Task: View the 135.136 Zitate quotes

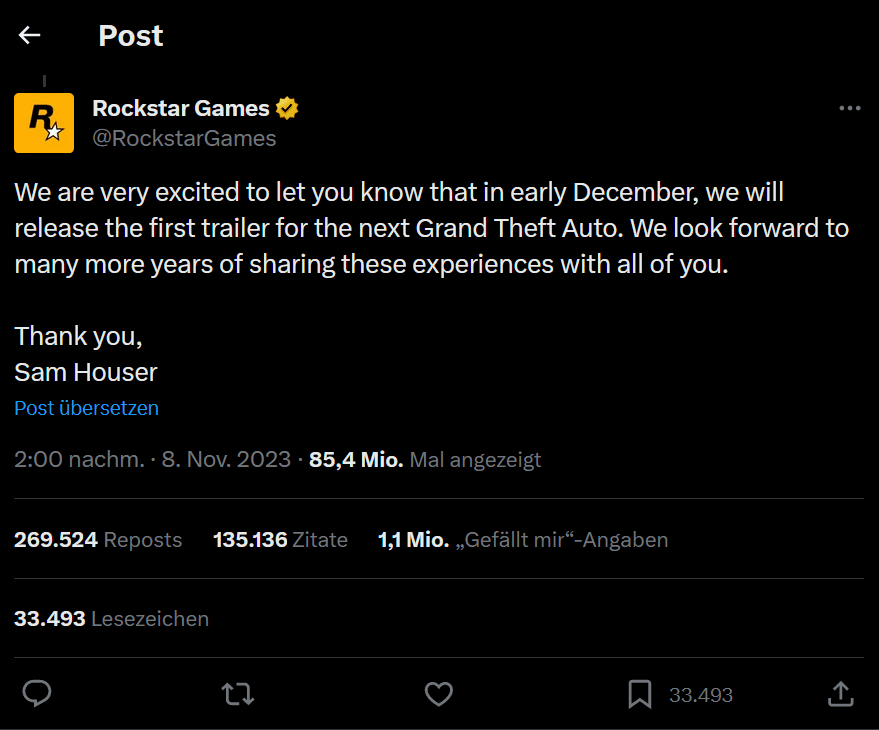Action: (x=280, y=539)
